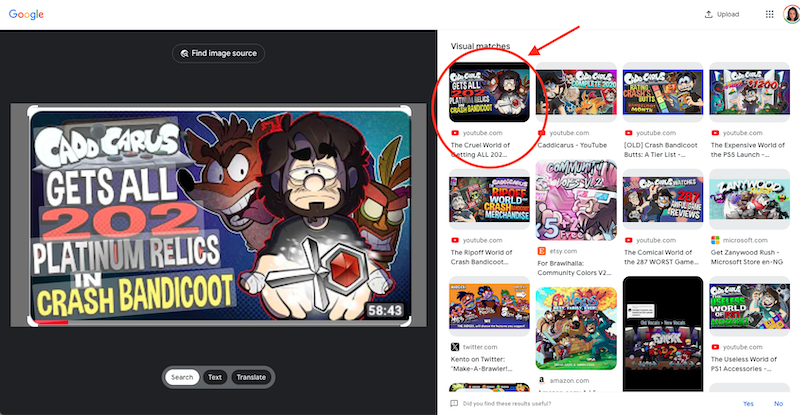Switch to the Text mode tab

click(x=214, y=377)
